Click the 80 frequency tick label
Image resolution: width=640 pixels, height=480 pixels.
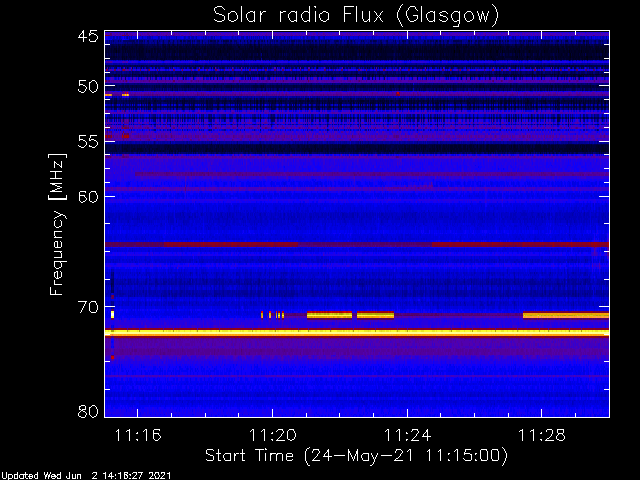click(x=88, y=411)
